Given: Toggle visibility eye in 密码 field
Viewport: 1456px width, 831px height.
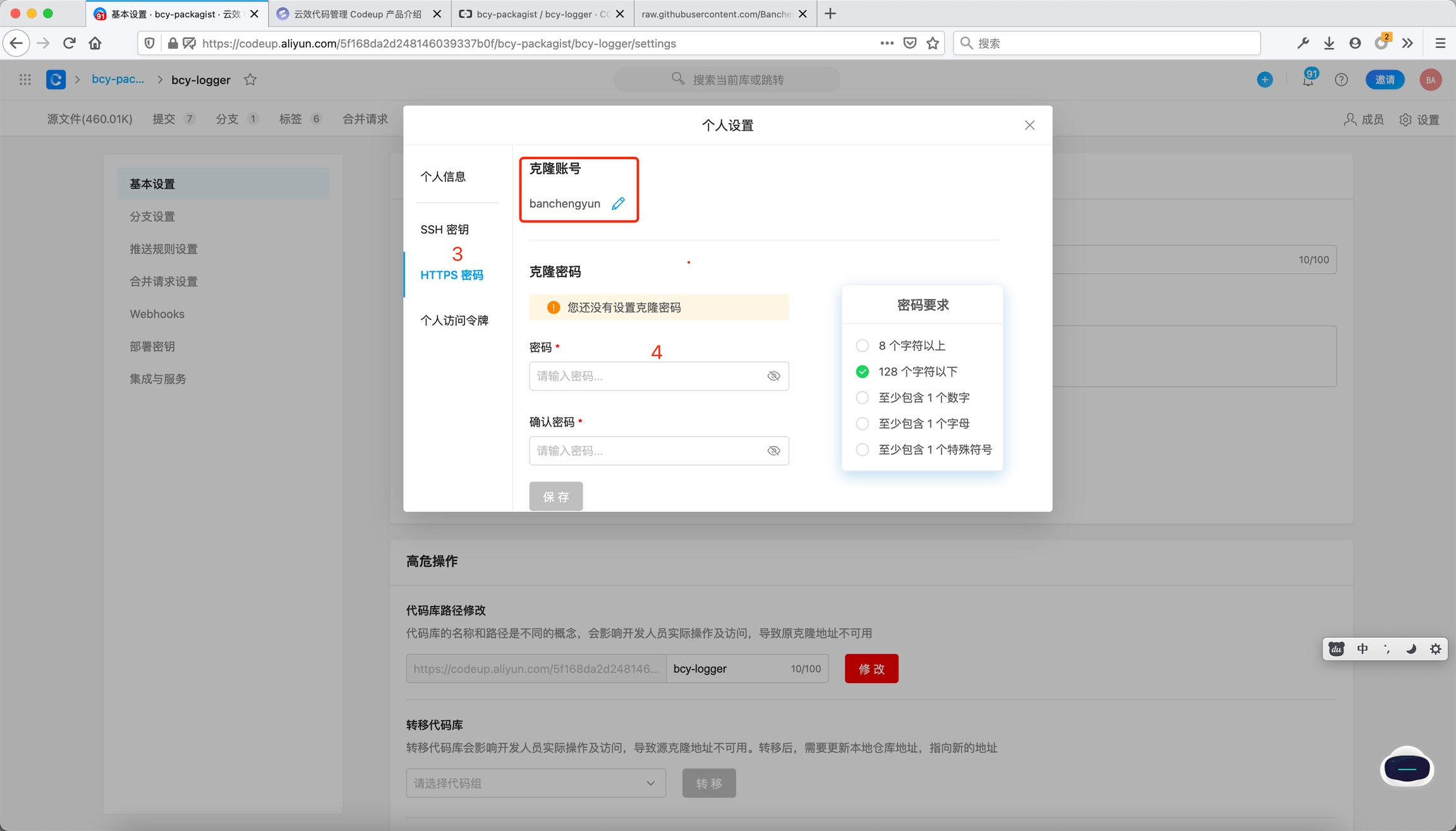Looking at the screenshot, I should 773,376.
